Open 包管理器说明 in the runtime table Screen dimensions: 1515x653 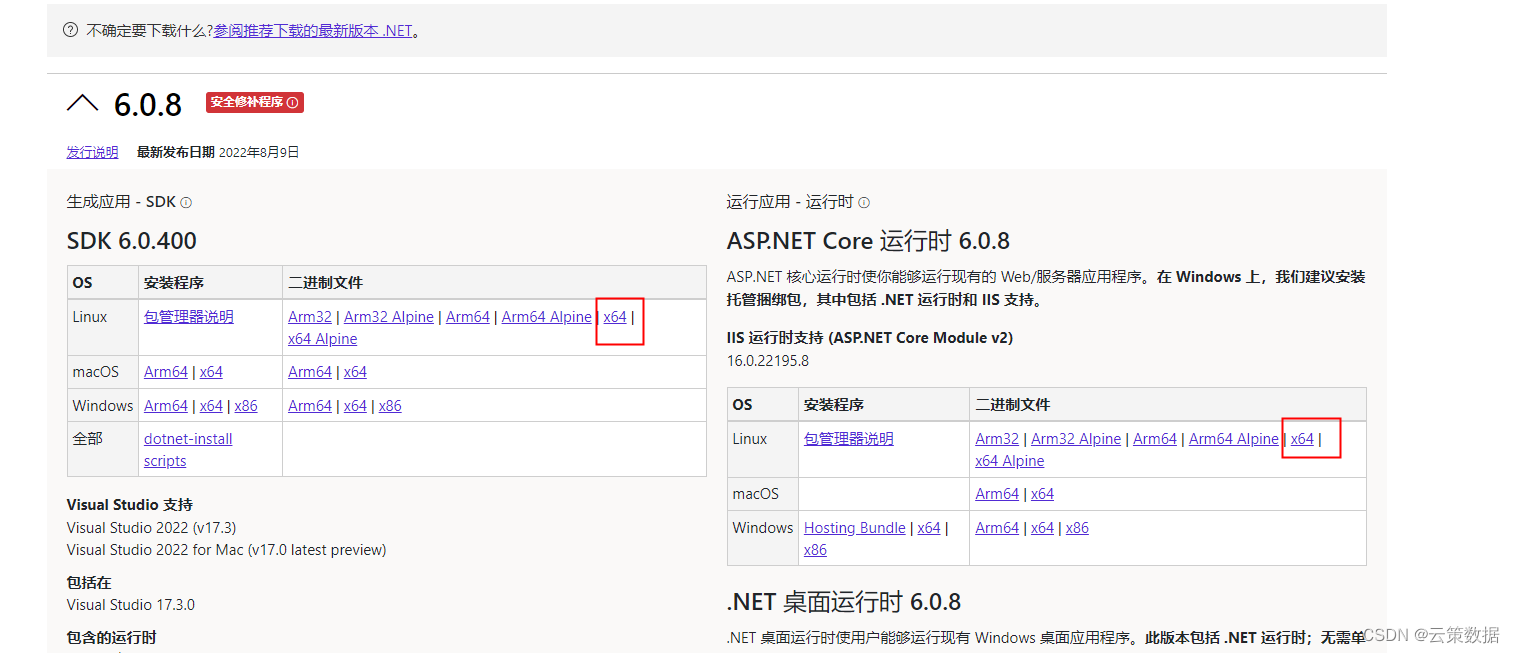(848, 438)
